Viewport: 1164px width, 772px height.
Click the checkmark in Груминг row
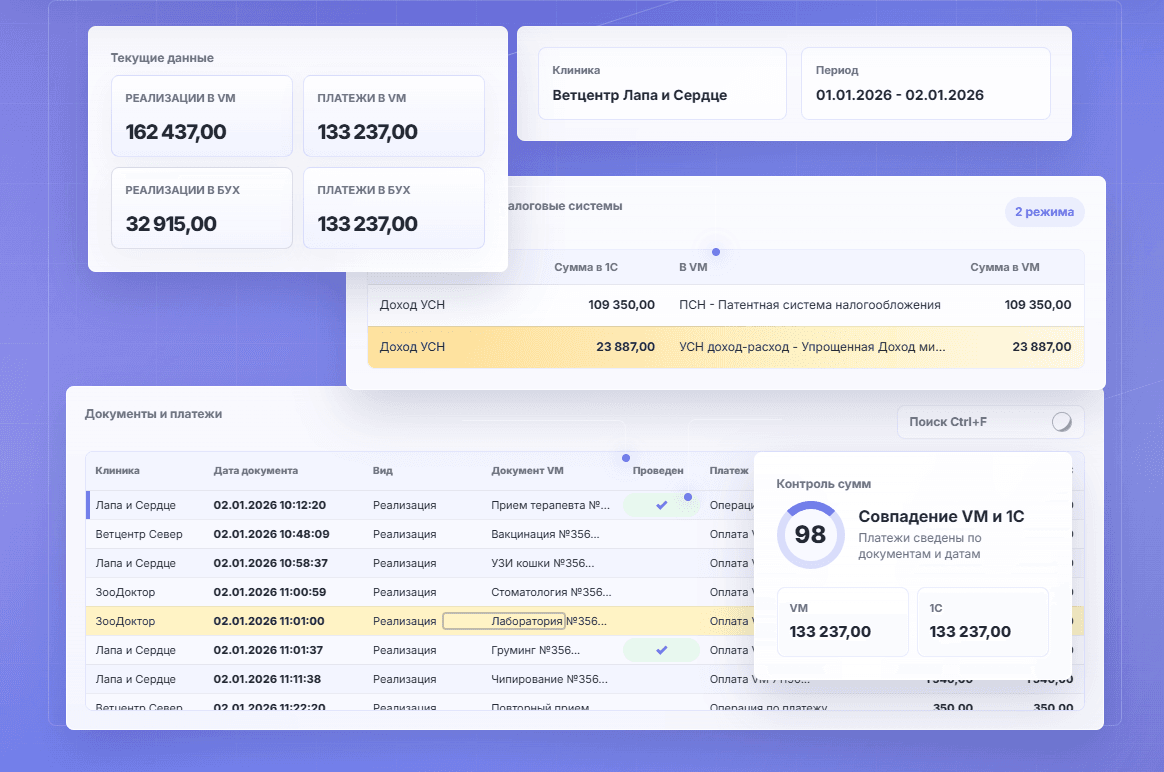pyautogui.click(x=661, y=650)
